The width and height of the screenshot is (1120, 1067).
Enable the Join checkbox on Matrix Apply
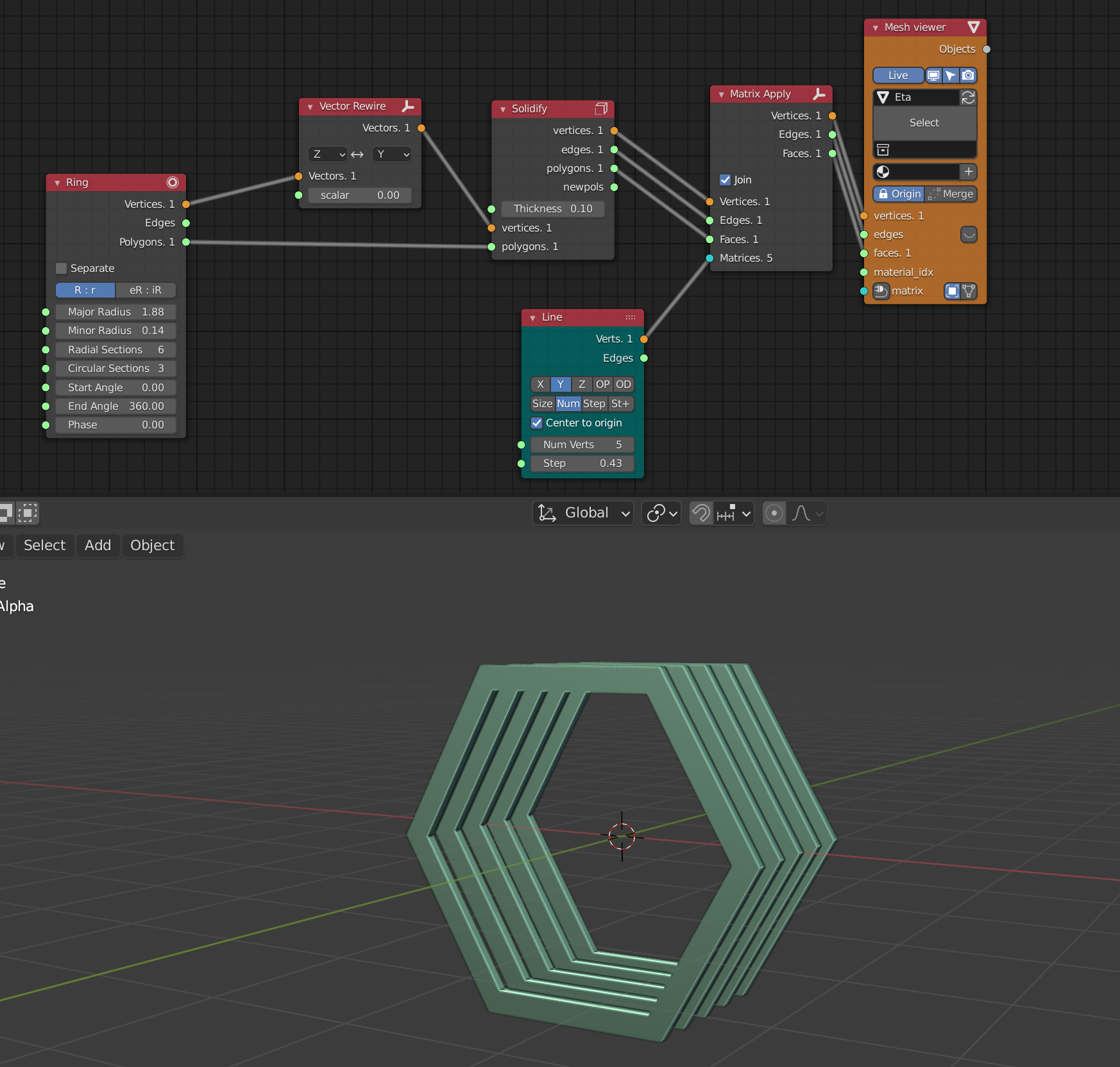pos(725,180)
